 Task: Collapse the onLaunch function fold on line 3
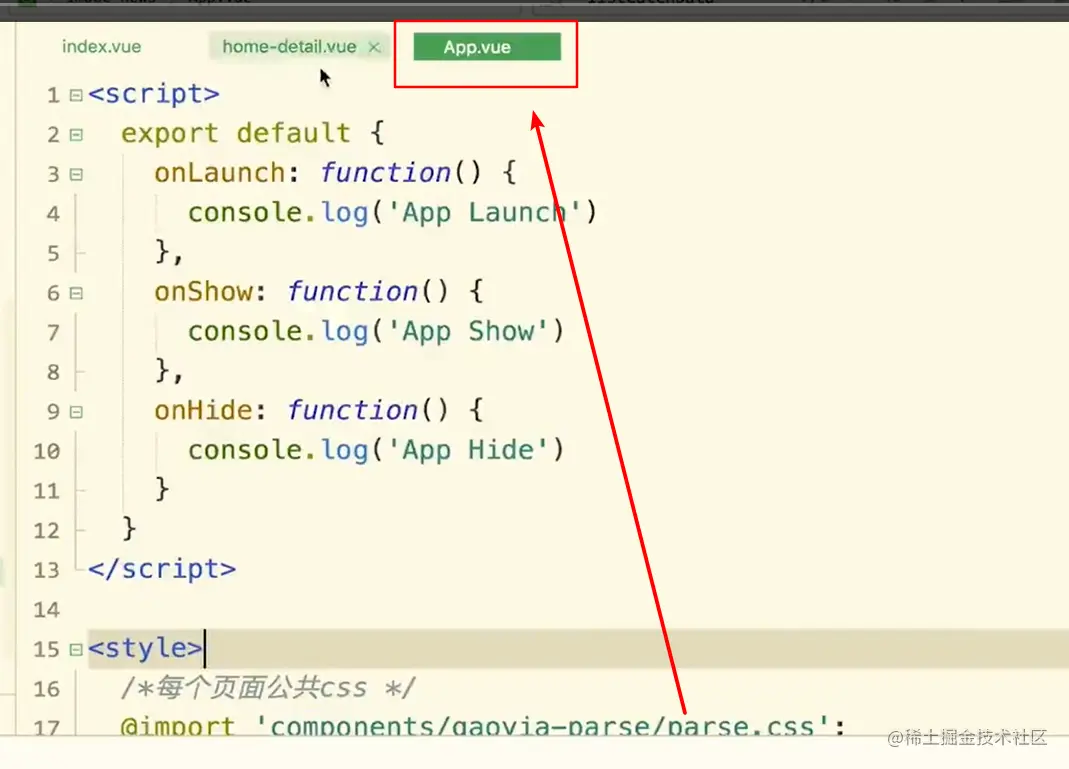(76, 175)
